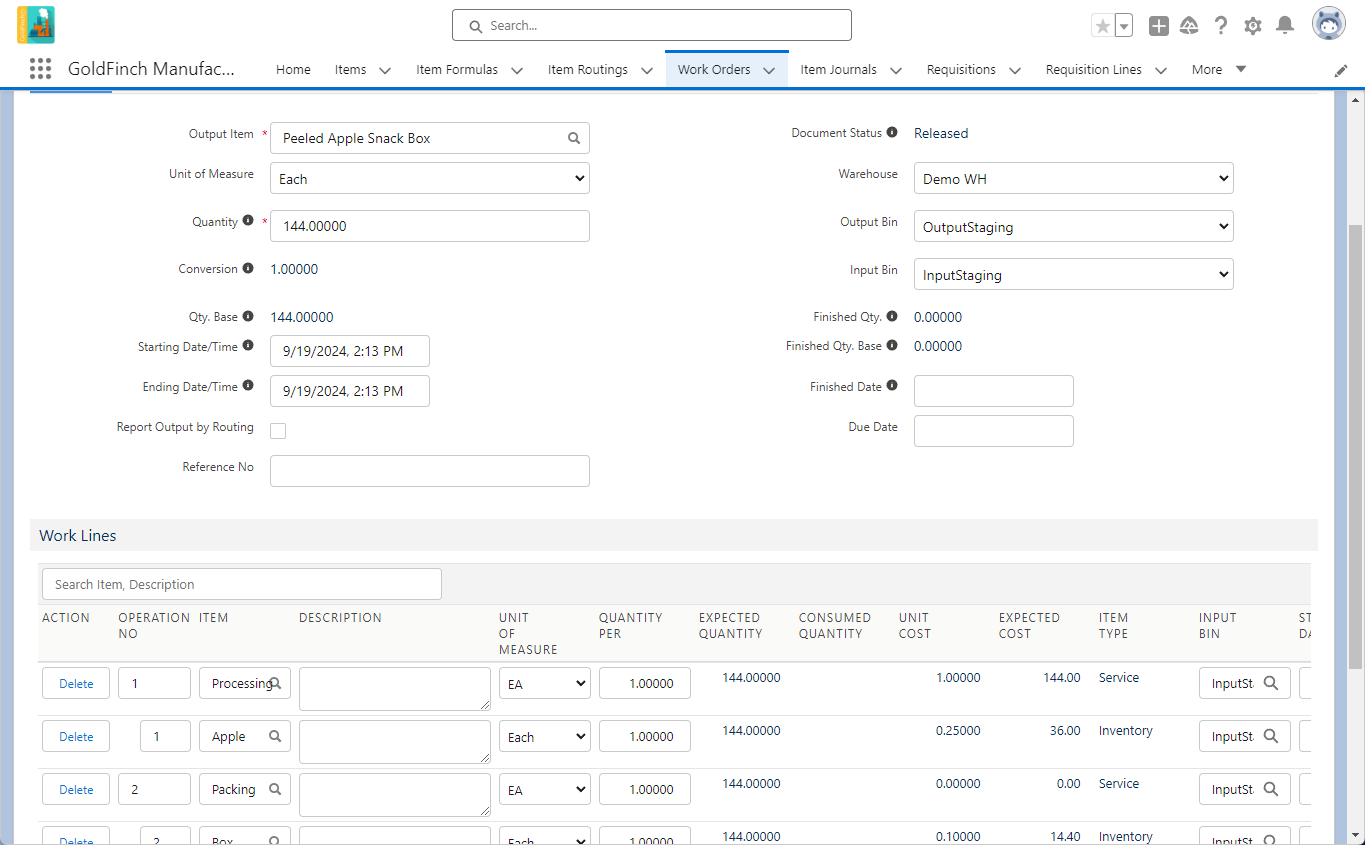Click the Output Item lookup search icon
Viewport: 1365px width, 845px height.
(574, 138)
